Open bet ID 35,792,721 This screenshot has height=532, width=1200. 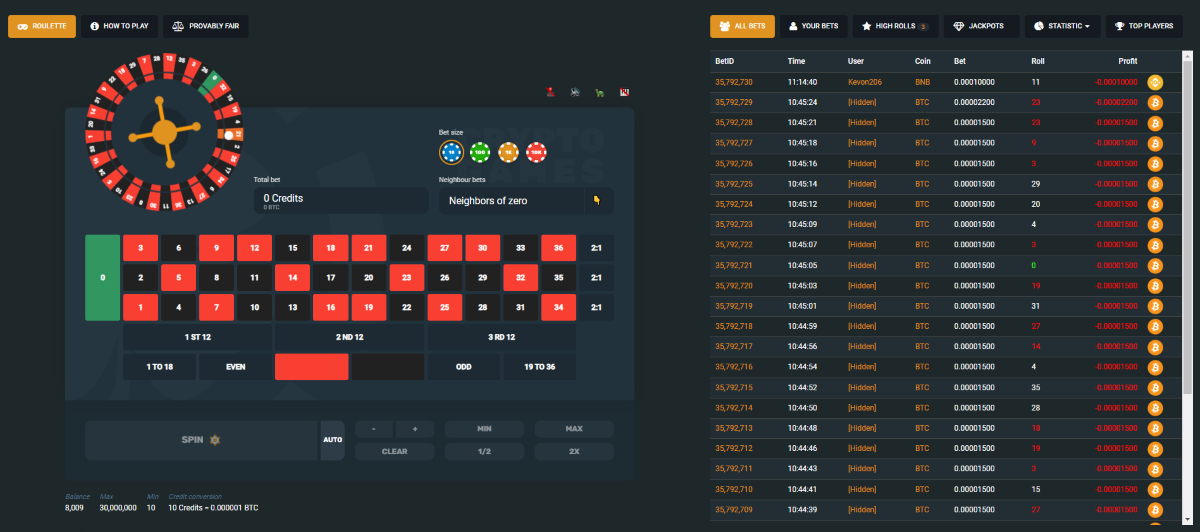click(x=734, y=266)
